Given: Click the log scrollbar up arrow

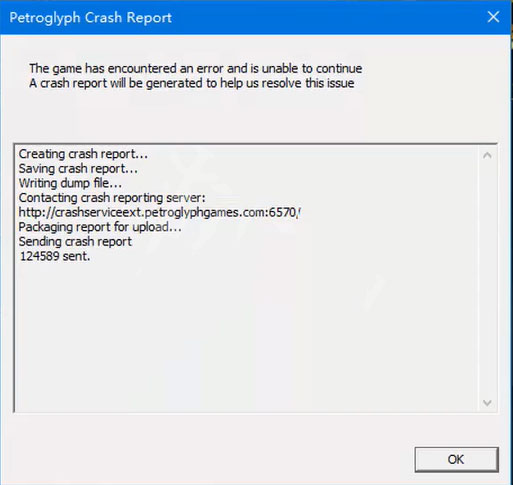Looking at the screenshot, I should [487, 155].
